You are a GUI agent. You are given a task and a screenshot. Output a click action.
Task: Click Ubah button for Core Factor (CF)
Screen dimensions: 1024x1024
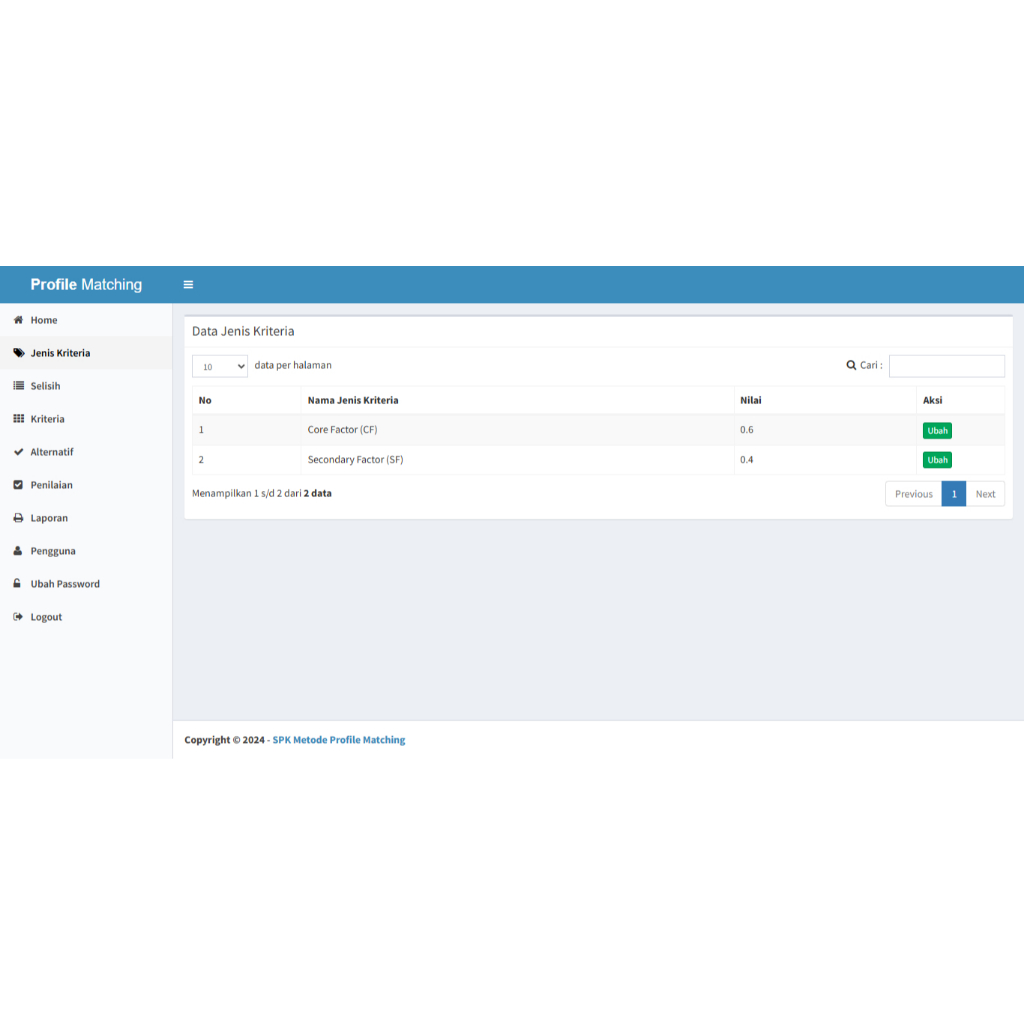click(x=937, y=430)
